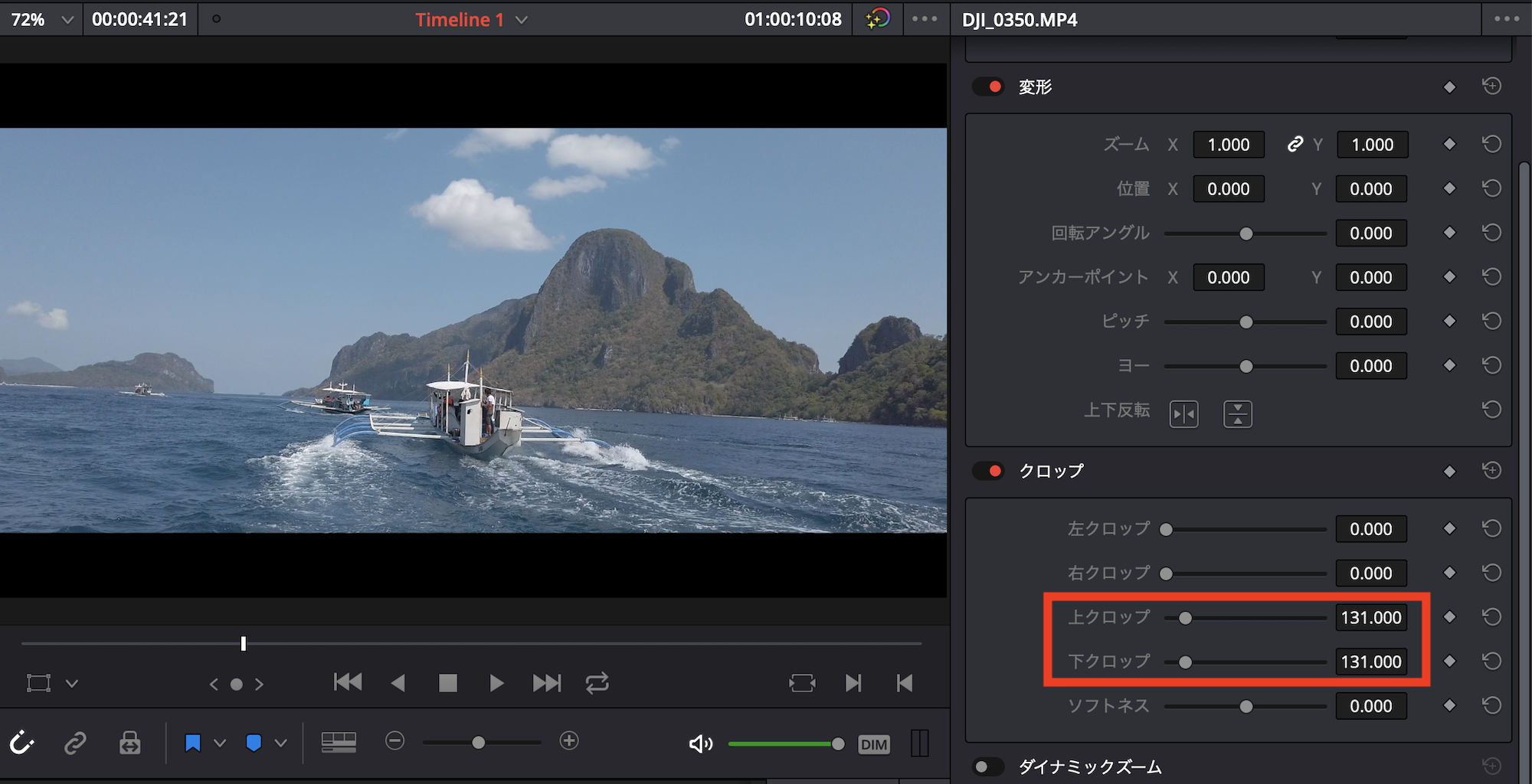The width and height of the screenshot is (1532, 784).
Task: Click the 位置 Y value field
Action: click(x=1372, y=189)
